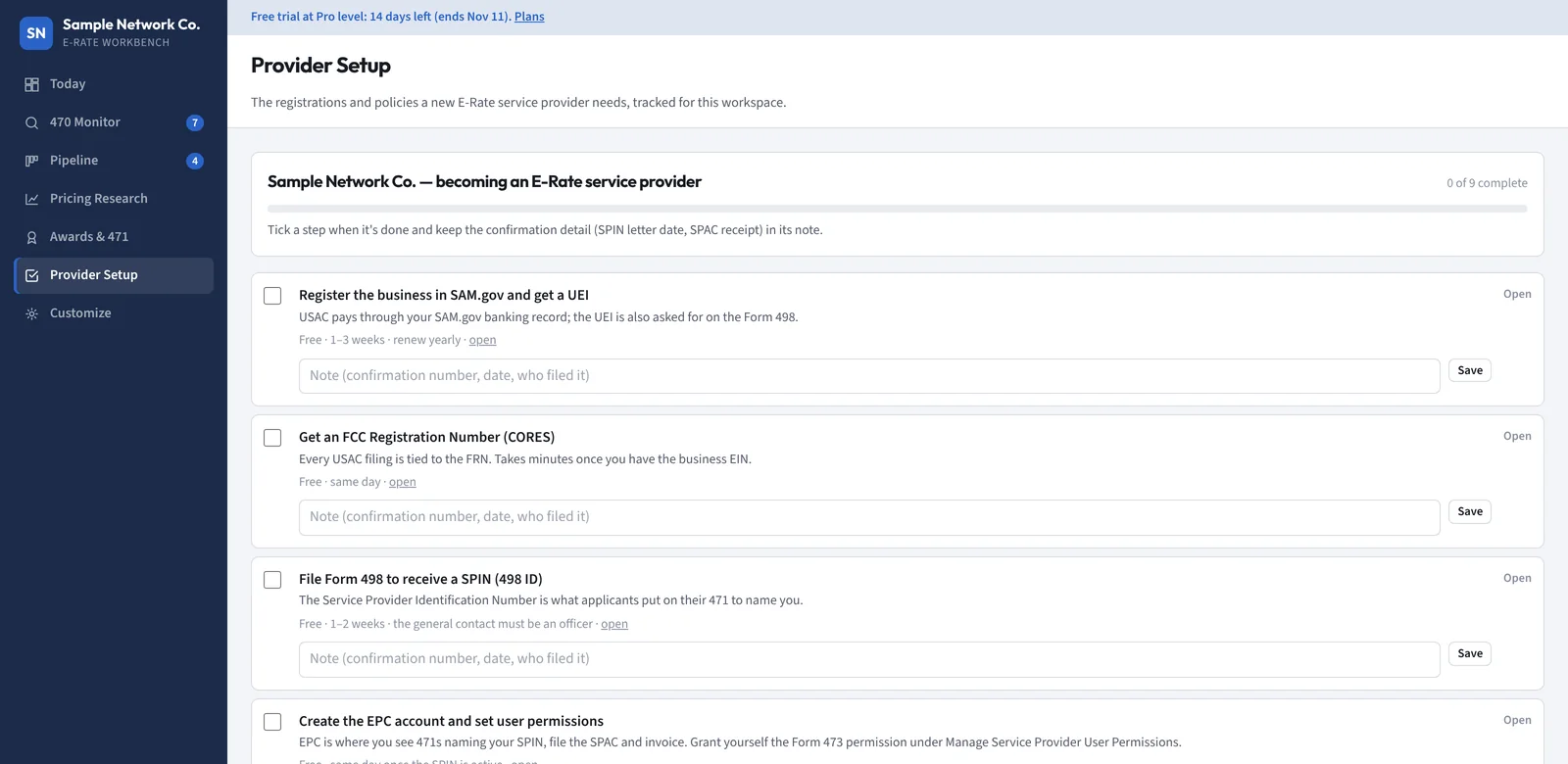1568x764 pixels.
Task: Click the Pipeline board icon
Action: pos(31,161)
